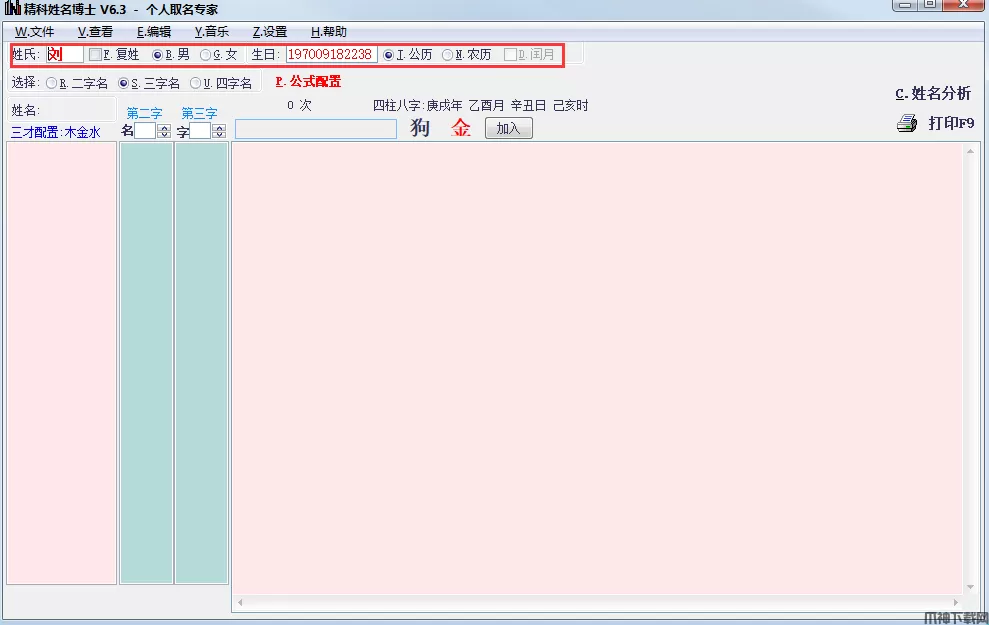This screenshot has width=989, height=625.
Task: Decrease the 名 second-character stroke stepper
Action: (164, 134)
